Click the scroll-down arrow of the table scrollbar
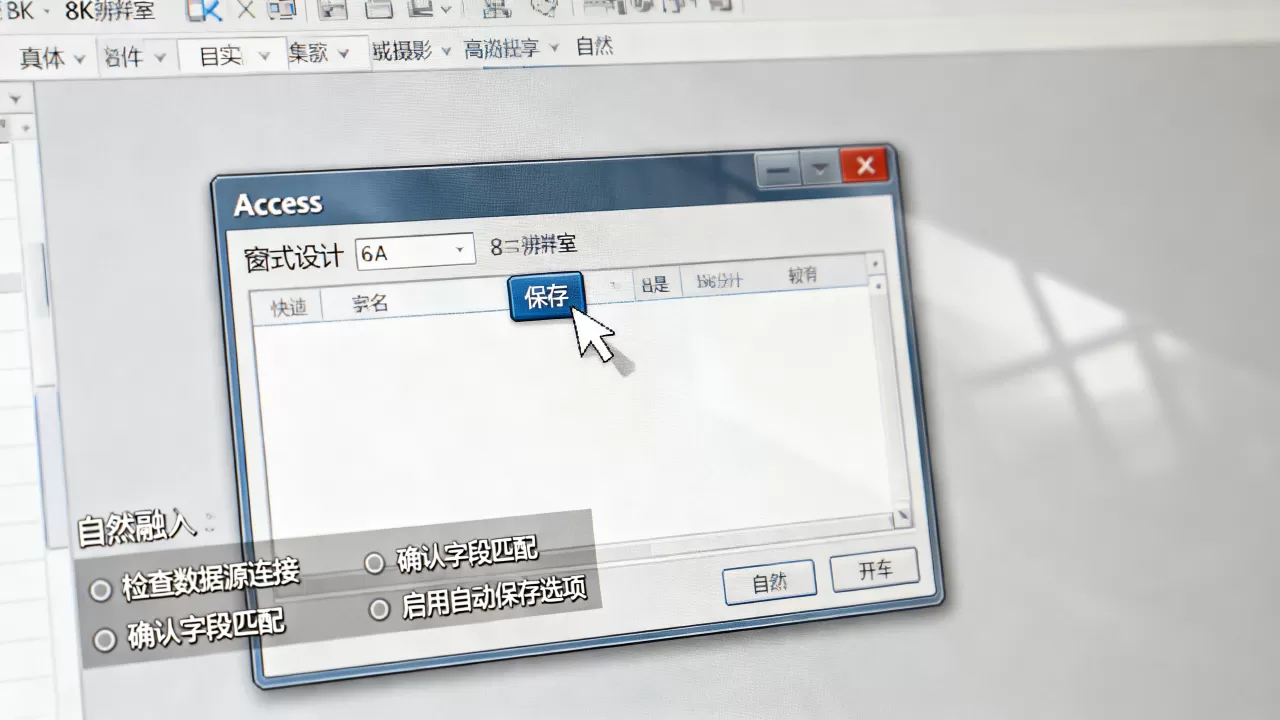This screenshot has width=1280, height=720. tap(902, 517)
